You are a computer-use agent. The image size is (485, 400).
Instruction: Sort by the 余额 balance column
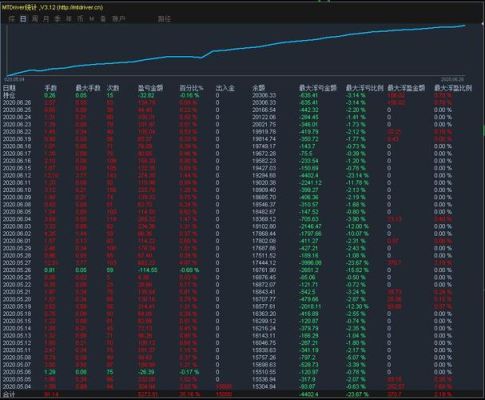[259, 88]
